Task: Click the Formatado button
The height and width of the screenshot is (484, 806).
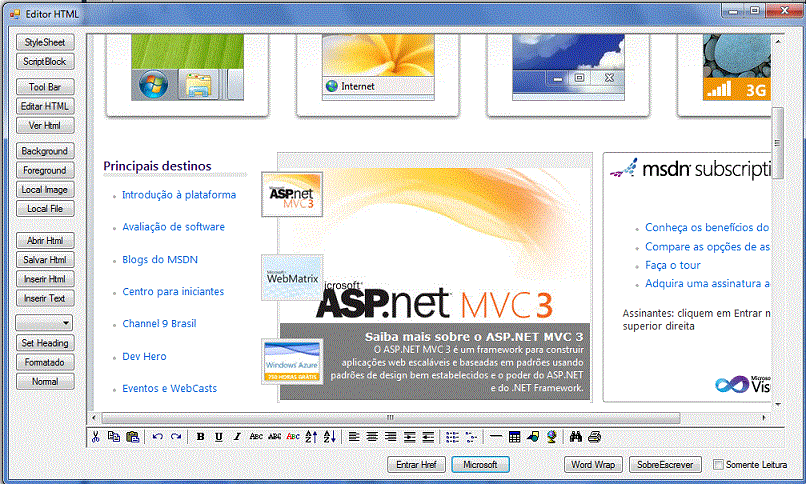Action: tap(45, 362)
